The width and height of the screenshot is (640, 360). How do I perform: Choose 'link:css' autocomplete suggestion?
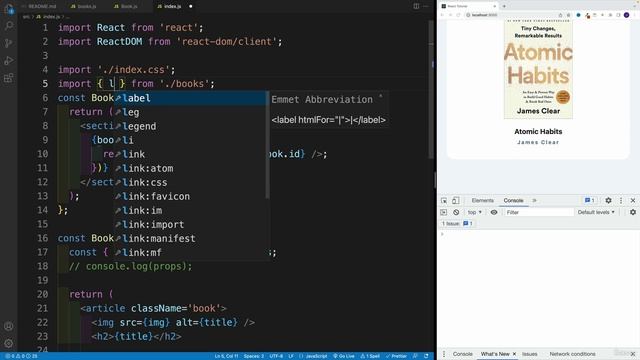tap(189, 182)
